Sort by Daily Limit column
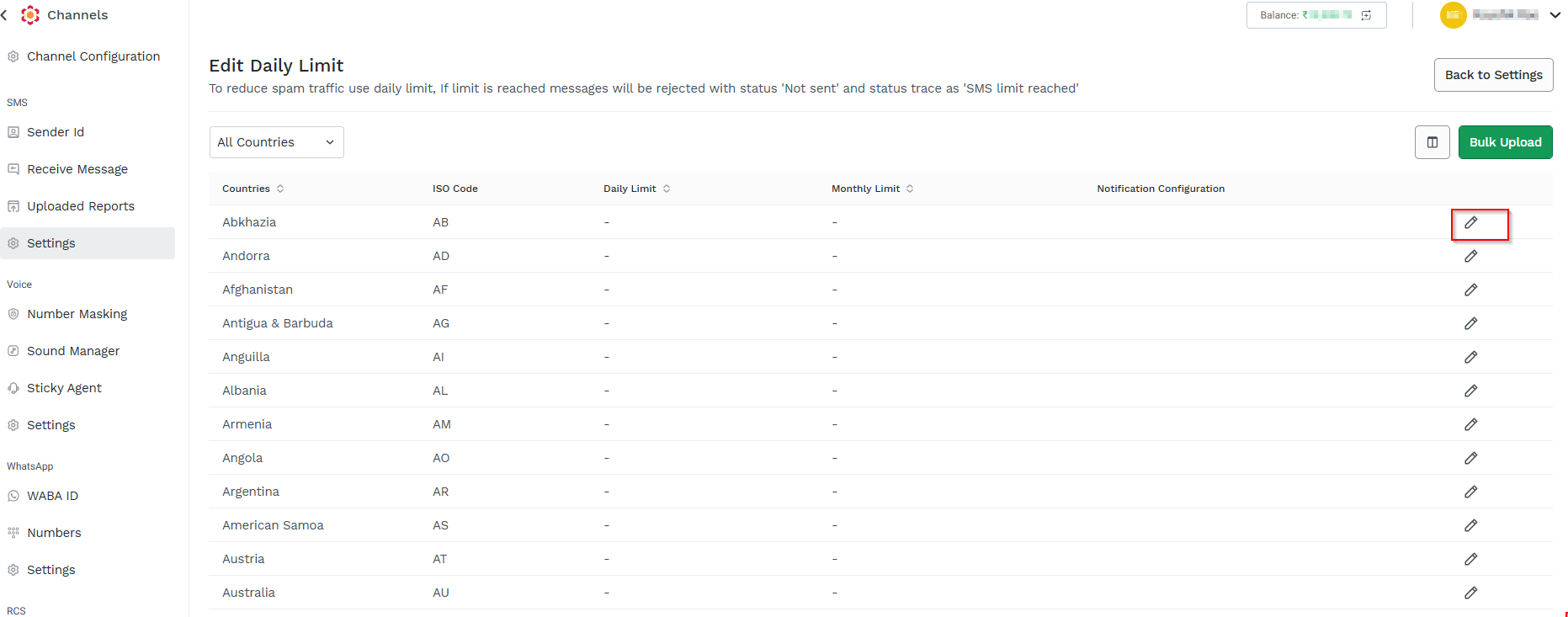The image size is (1568, 617). tap(636, 189)
